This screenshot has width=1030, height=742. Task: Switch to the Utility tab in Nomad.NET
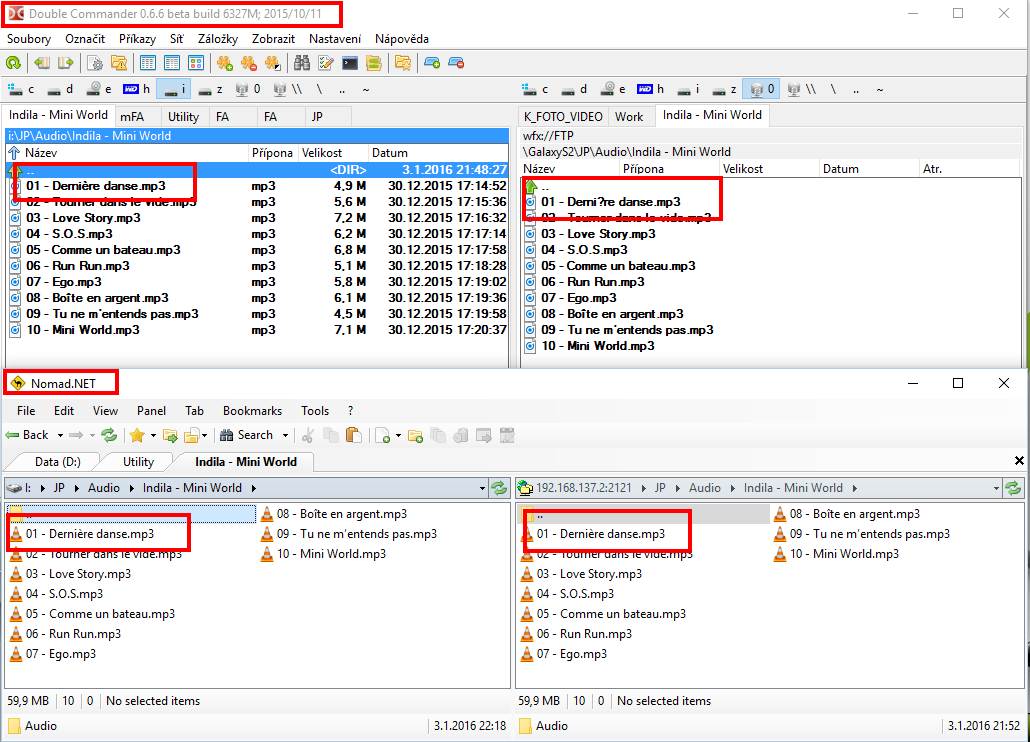138,462
